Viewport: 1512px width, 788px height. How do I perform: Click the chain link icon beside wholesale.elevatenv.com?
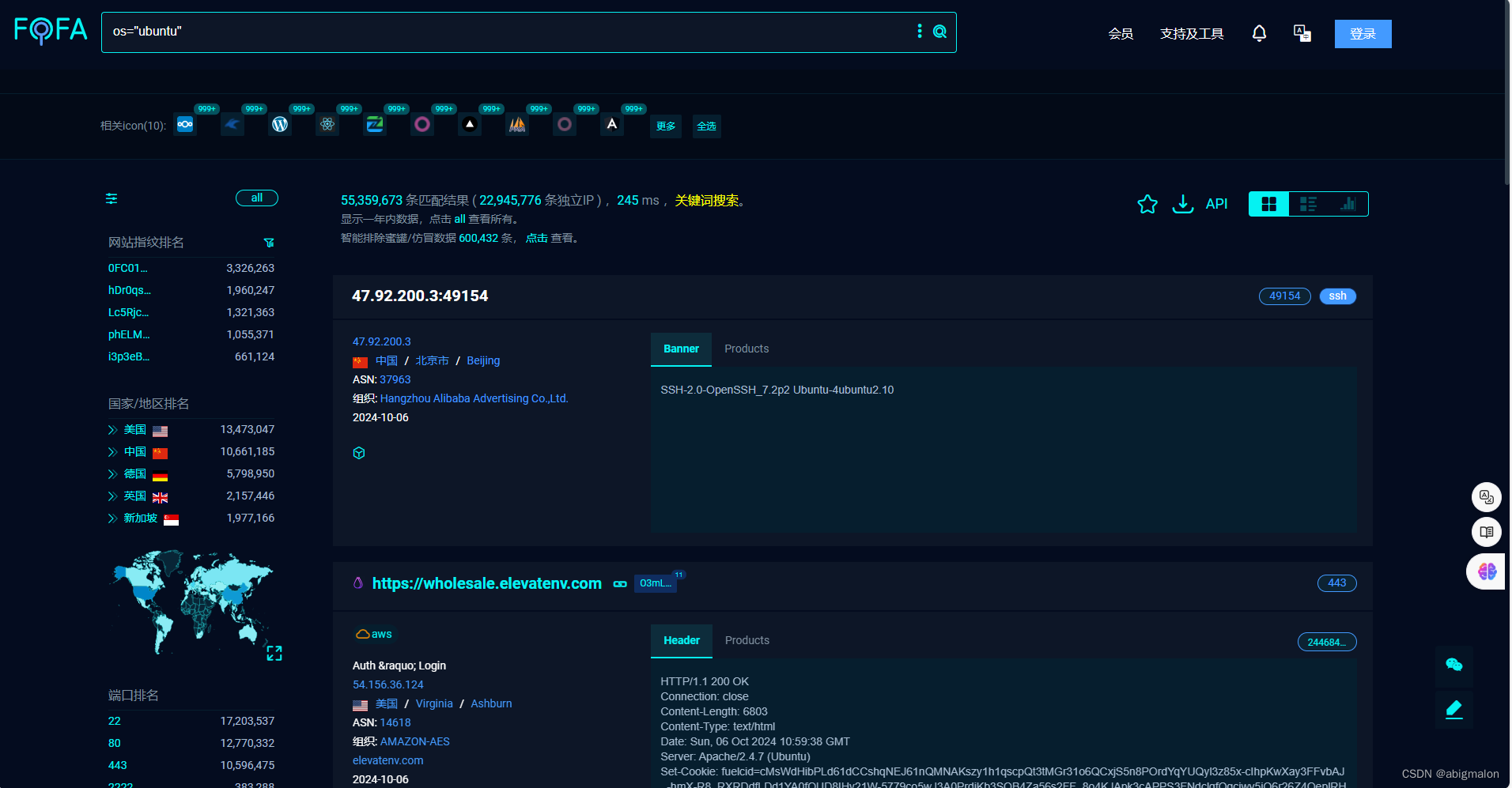point(620,584)
